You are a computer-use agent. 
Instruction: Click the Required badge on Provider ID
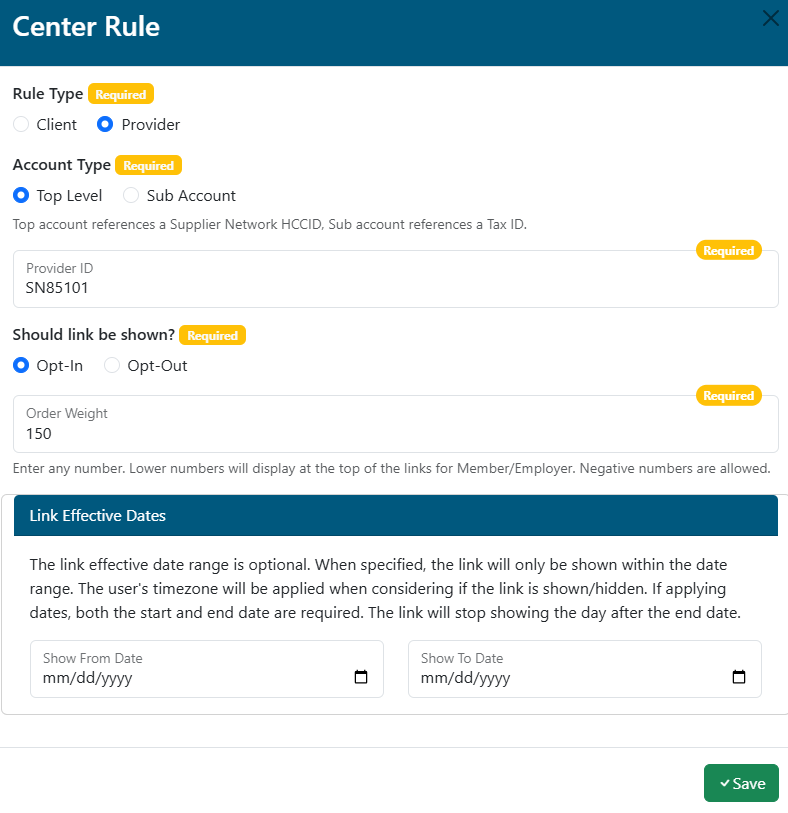coord(728,251)
